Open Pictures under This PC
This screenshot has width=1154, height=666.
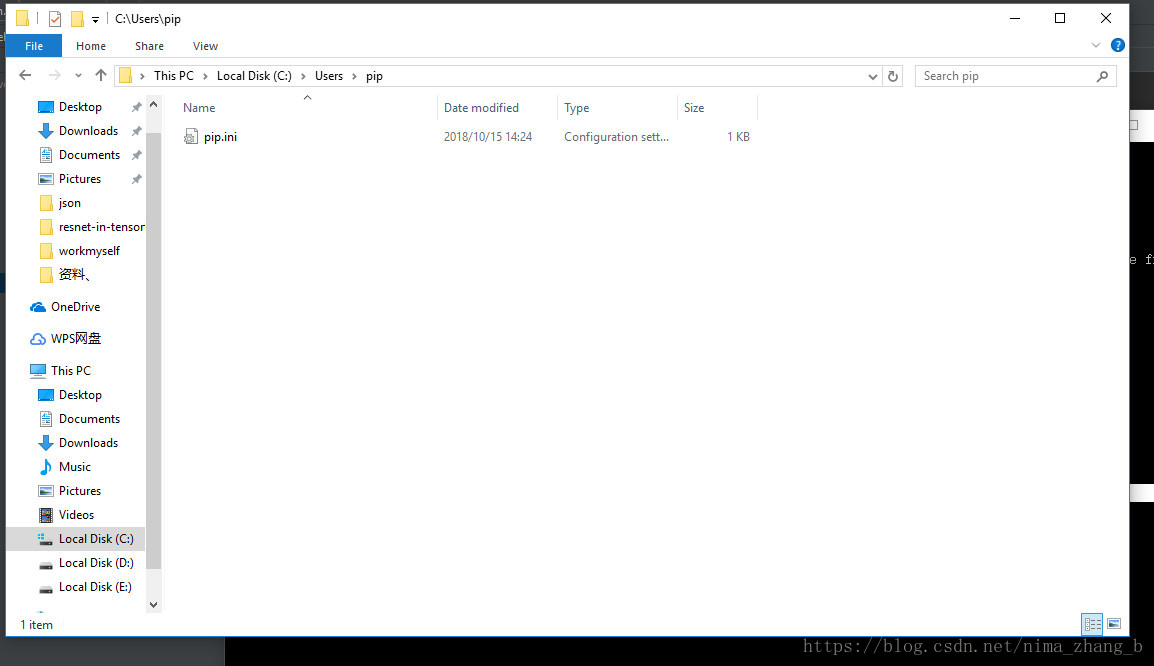[x=79, y=491]
